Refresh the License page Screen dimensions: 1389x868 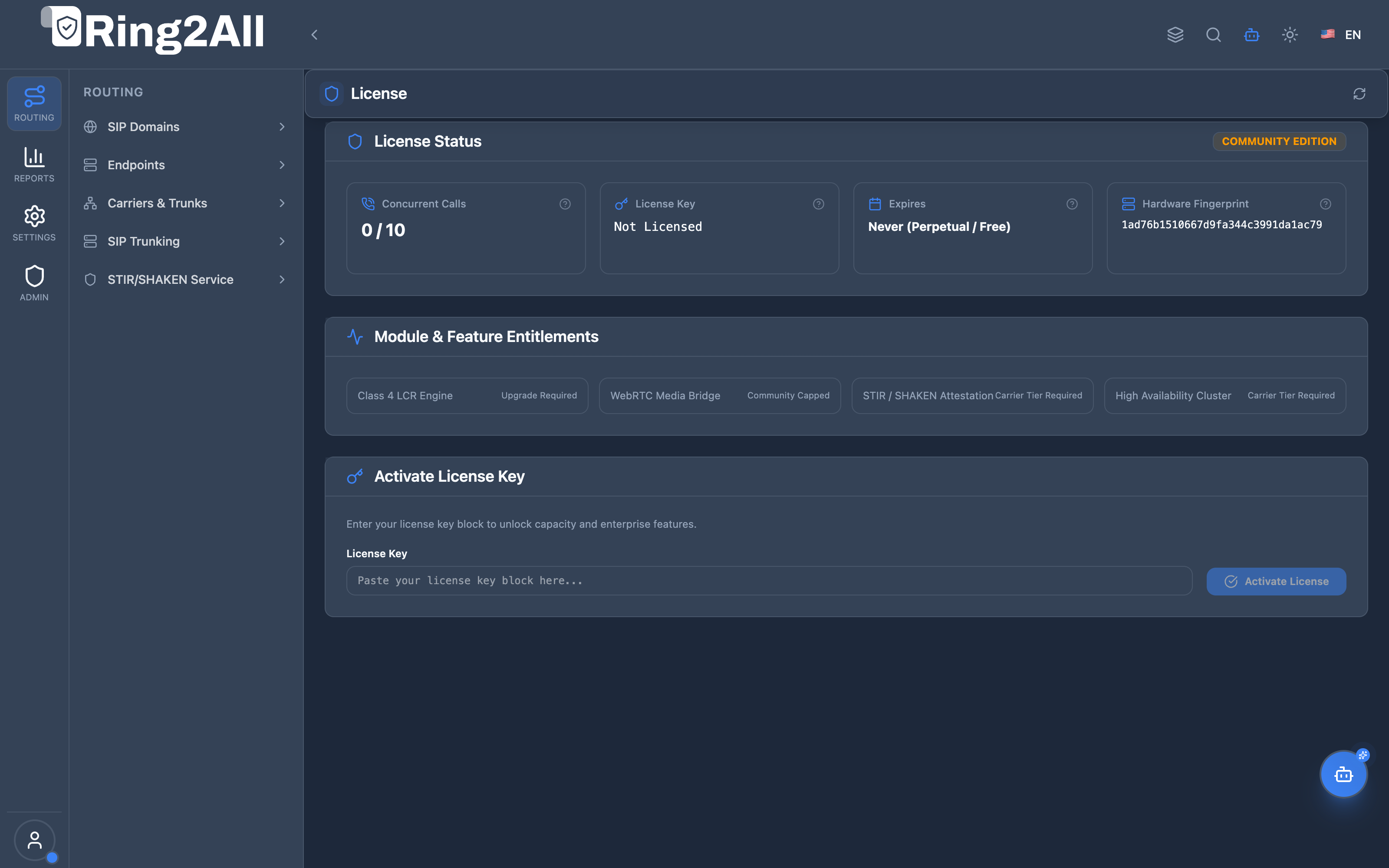tap(1359, 94)
